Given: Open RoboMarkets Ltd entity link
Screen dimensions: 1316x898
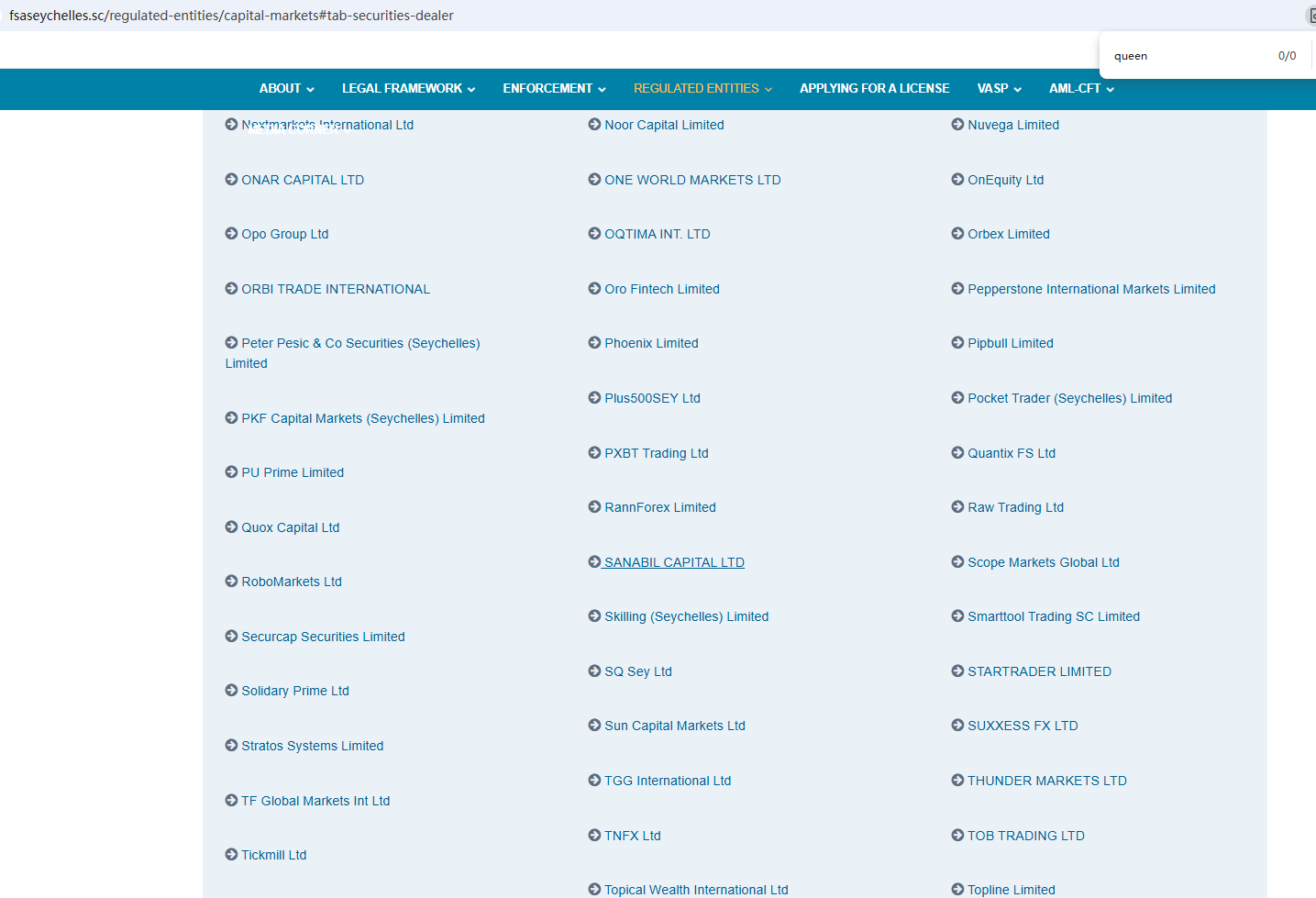Looking at the screenshot, I should pyautogui.click(x=292, y=582).
